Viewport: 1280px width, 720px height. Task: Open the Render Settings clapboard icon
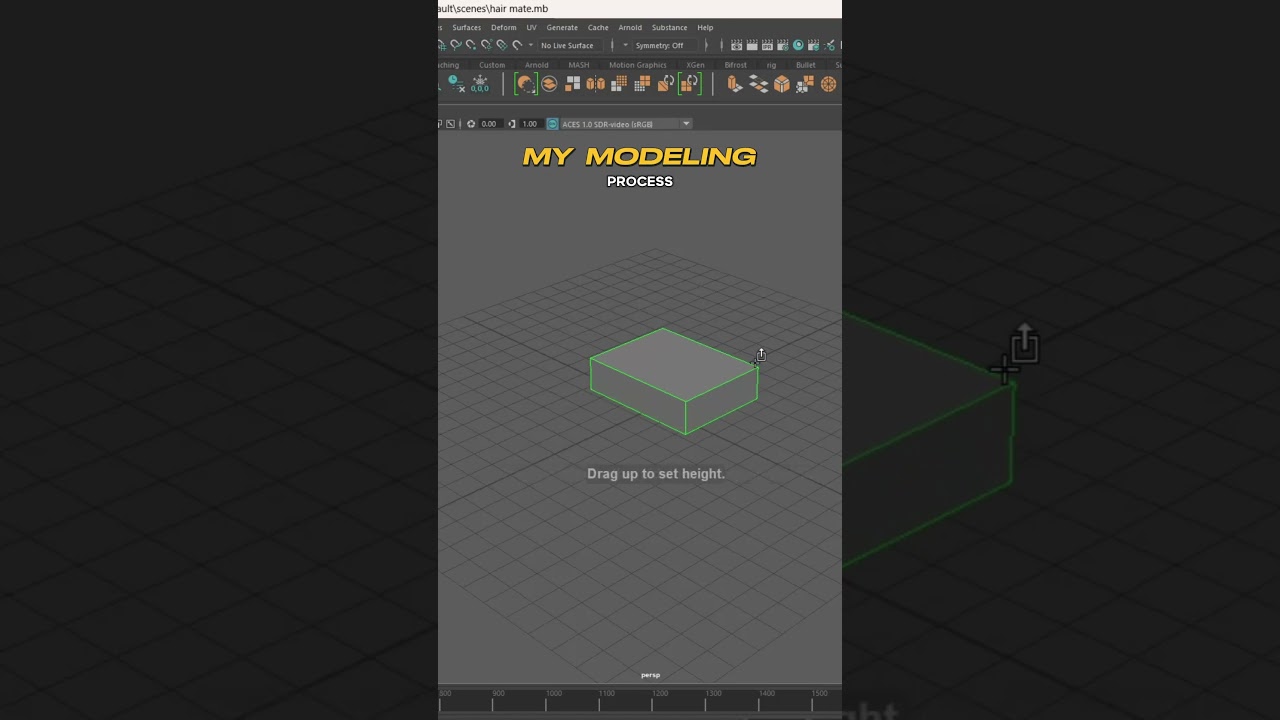(x=782, y=45)
